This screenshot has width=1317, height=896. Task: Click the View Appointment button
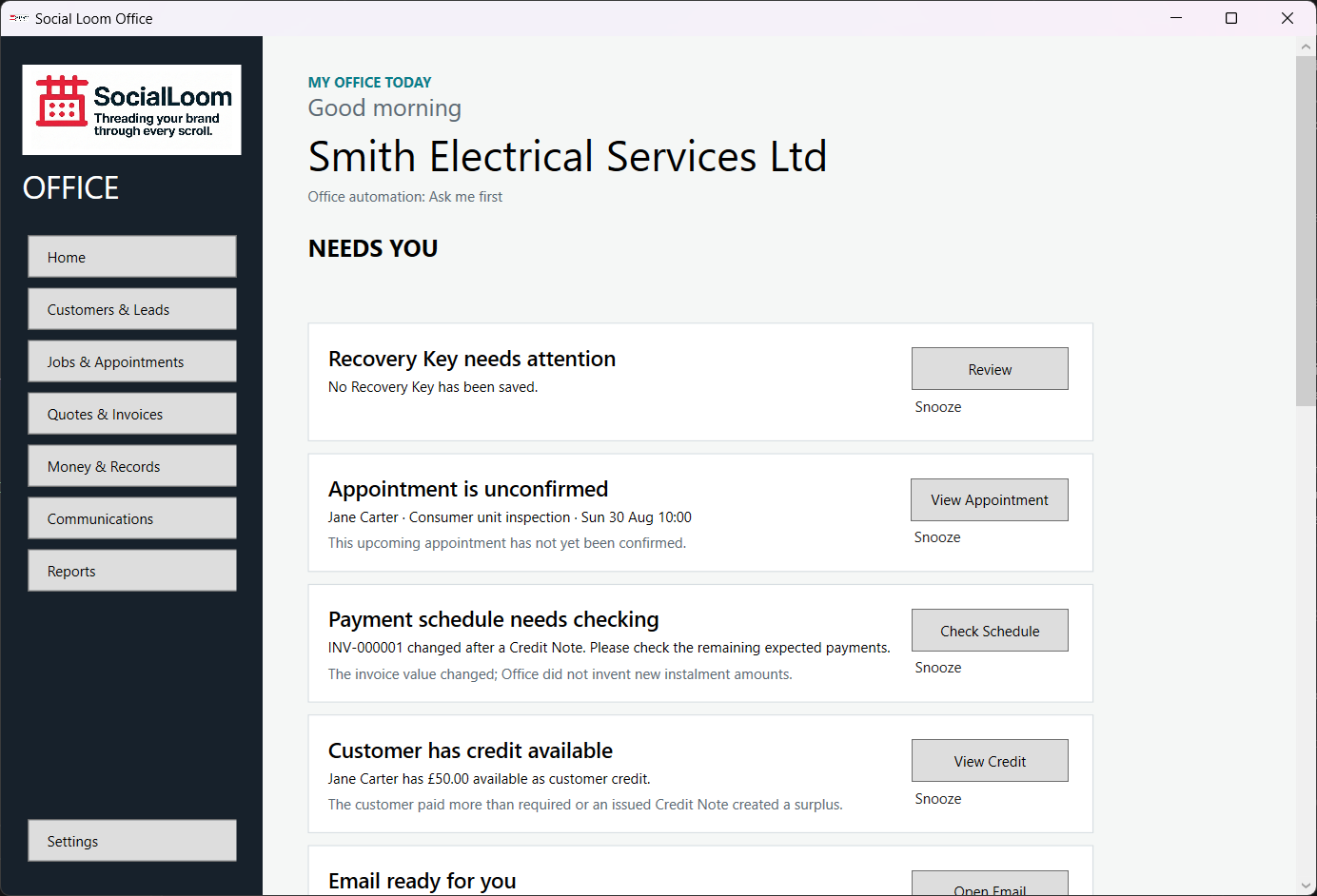990,500
